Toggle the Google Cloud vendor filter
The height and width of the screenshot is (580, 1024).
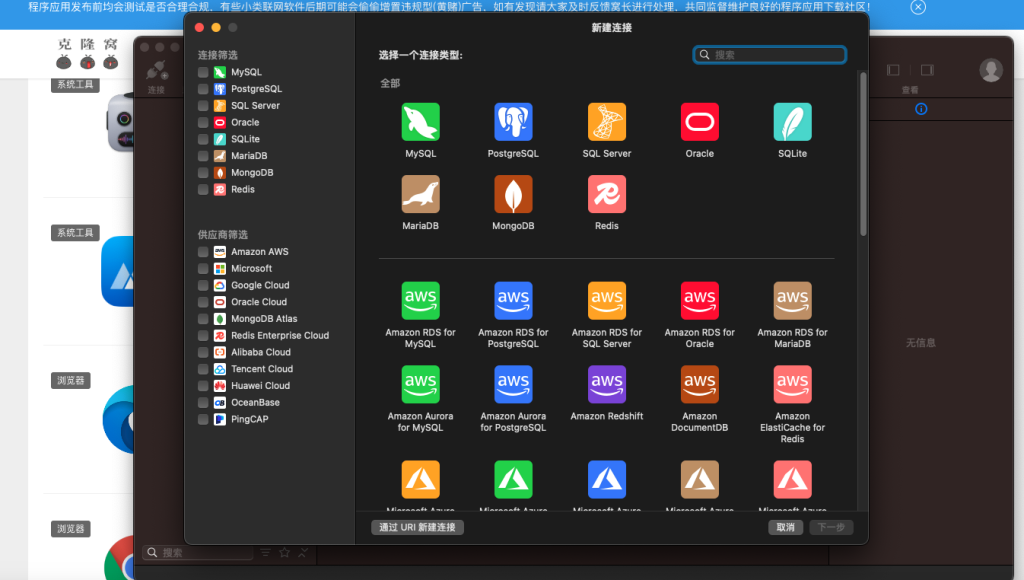pyautogui.click(x=203, y=285)
